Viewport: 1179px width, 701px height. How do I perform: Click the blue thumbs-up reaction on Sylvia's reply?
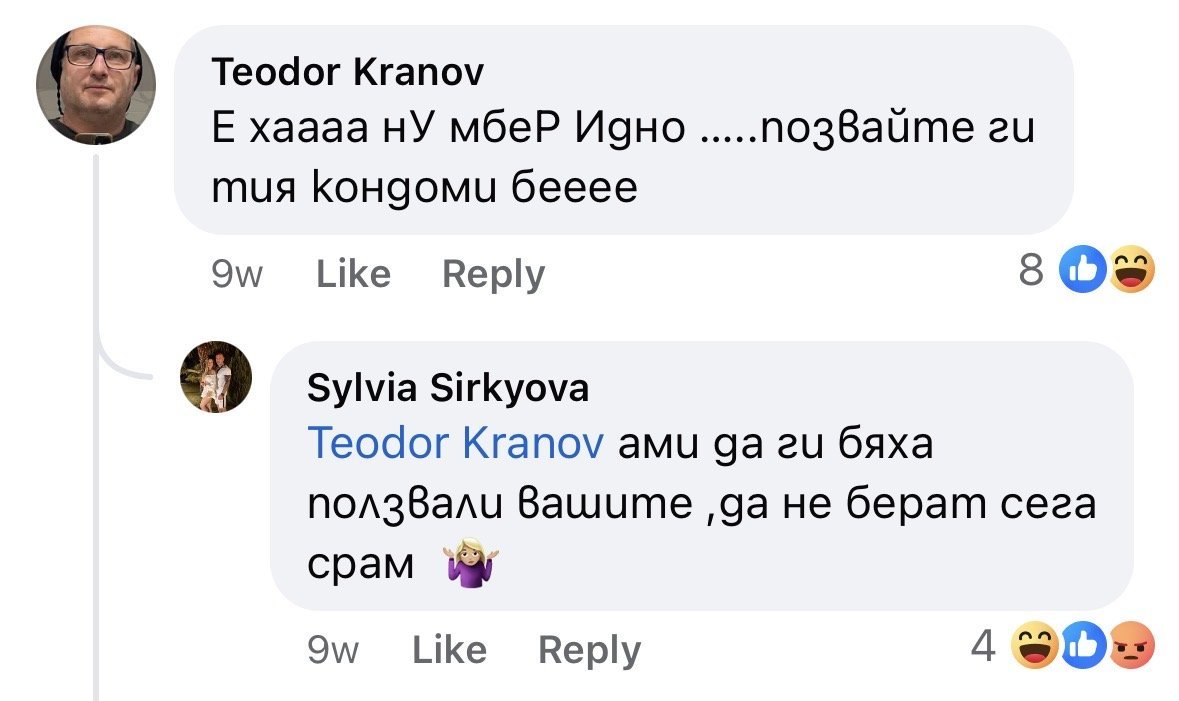tap(1082, 647)
